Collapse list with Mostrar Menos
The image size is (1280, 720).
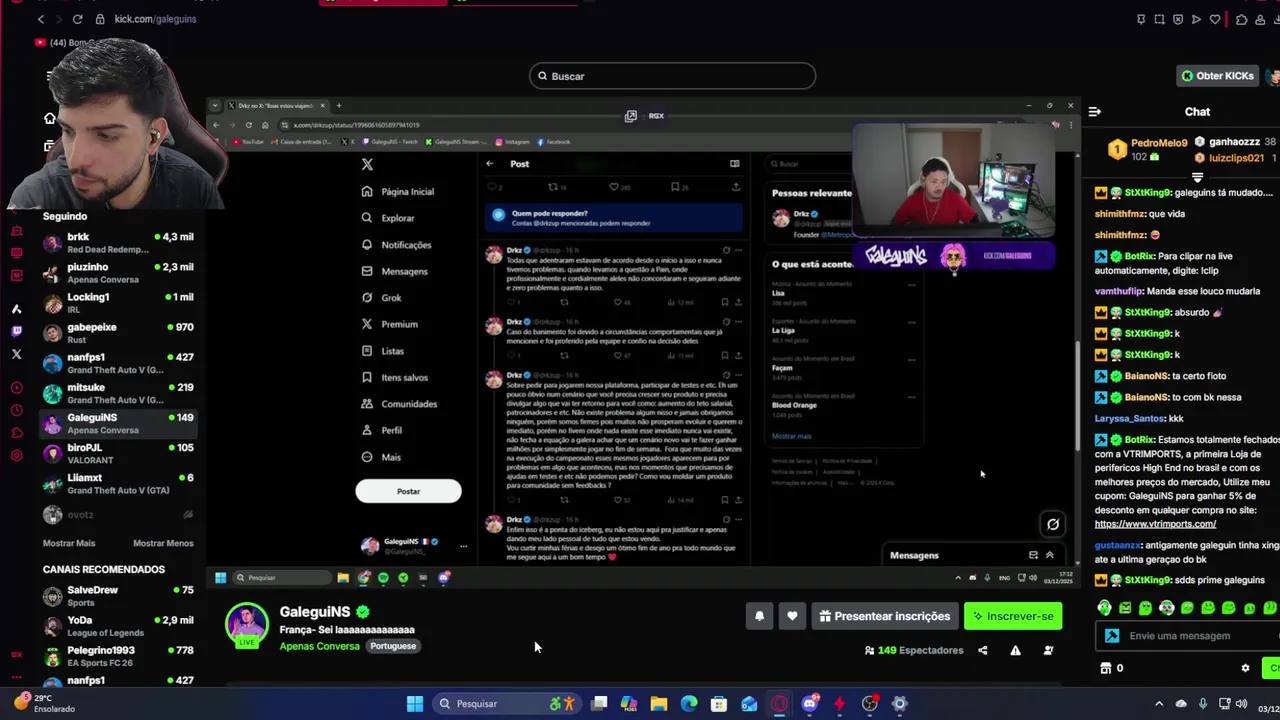tap(163, 543)
